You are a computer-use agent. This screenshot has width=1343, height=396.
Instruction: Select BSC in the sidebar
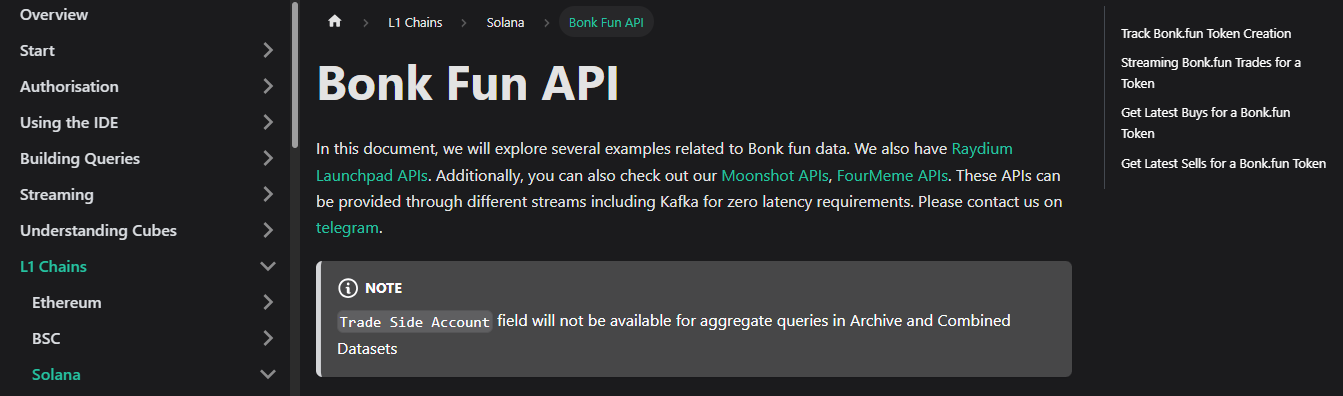46,338
